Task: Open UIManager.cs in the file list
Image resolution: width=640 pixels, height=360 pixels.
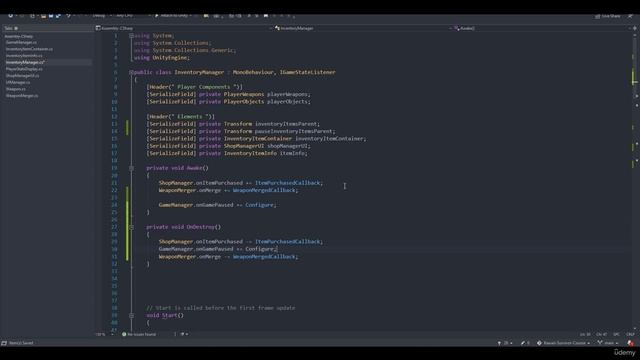Action: click(x=18, y=82)
